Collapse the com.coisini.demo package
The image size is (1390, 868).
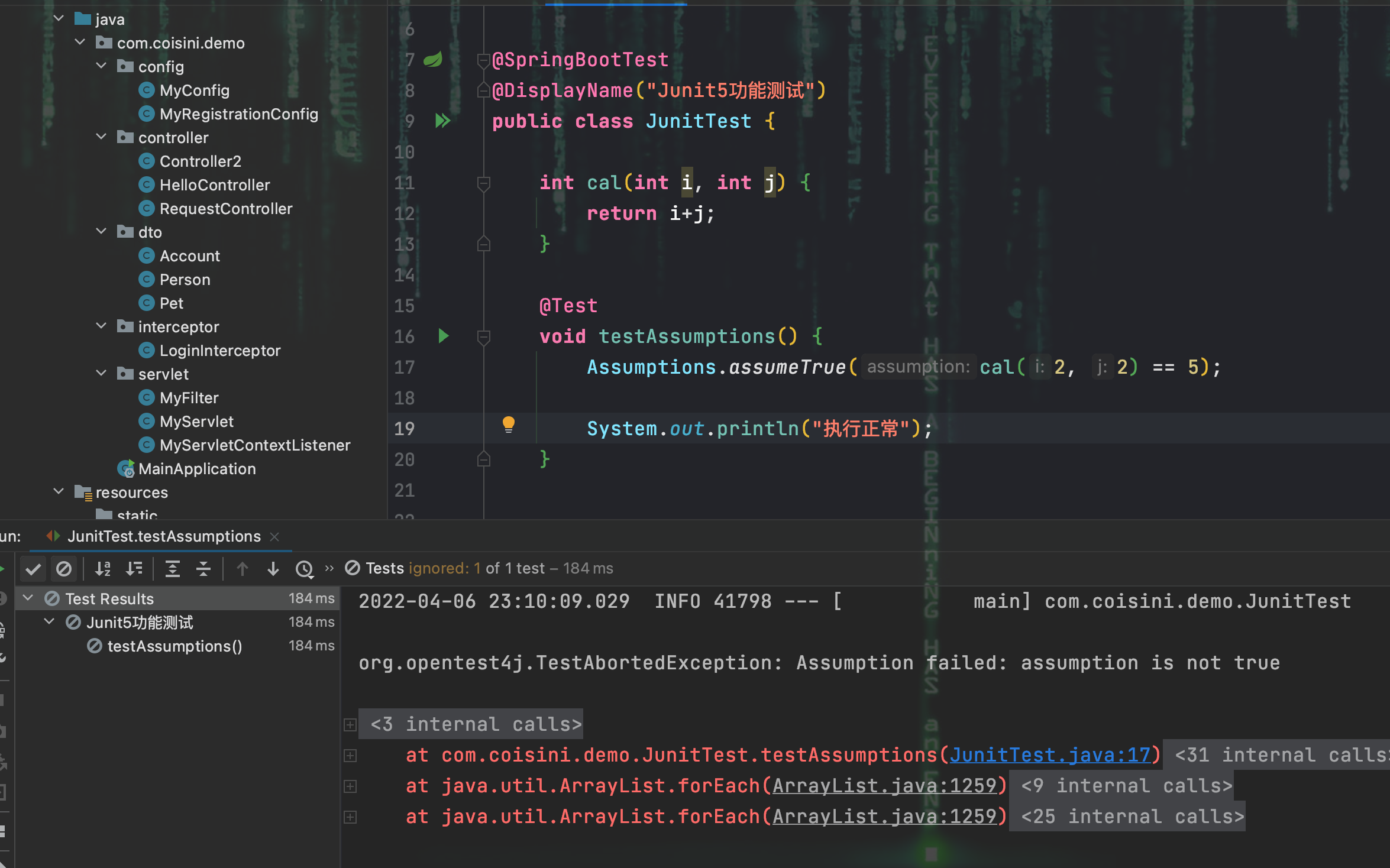[x=80, y=43]
